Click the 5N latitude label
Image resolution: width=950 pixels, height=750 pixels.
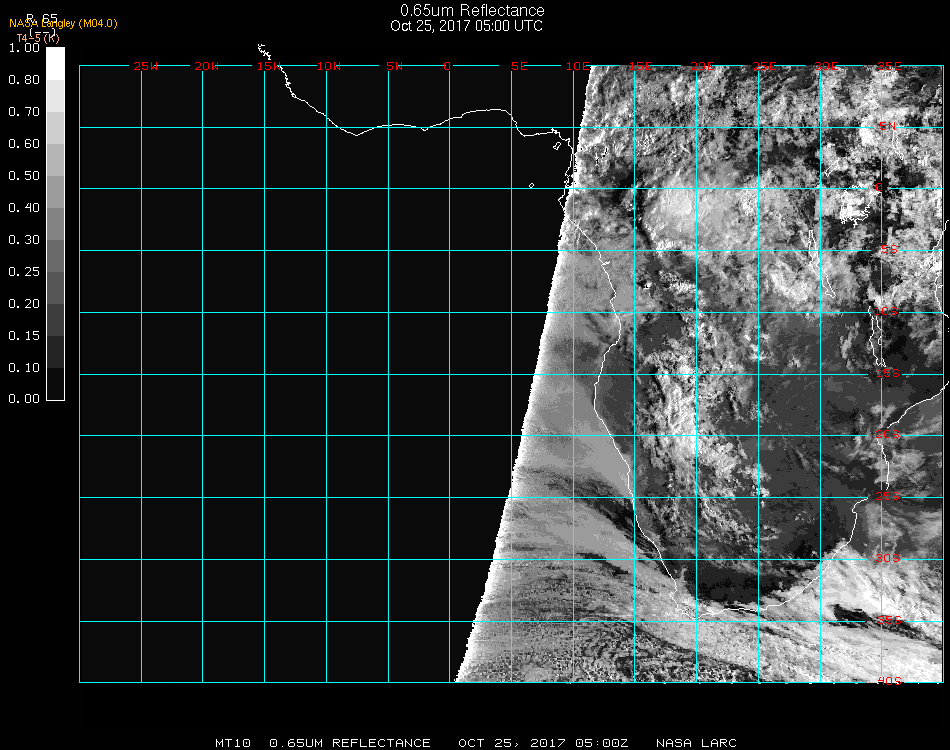887,126
